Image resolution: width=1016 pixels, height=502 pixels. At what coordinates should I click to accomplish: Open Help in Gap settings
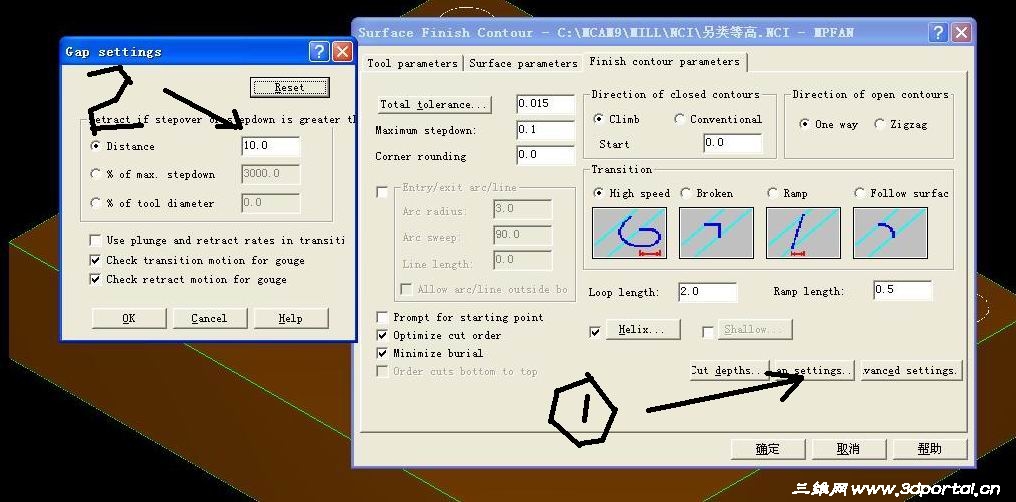[x=291, y=319]
